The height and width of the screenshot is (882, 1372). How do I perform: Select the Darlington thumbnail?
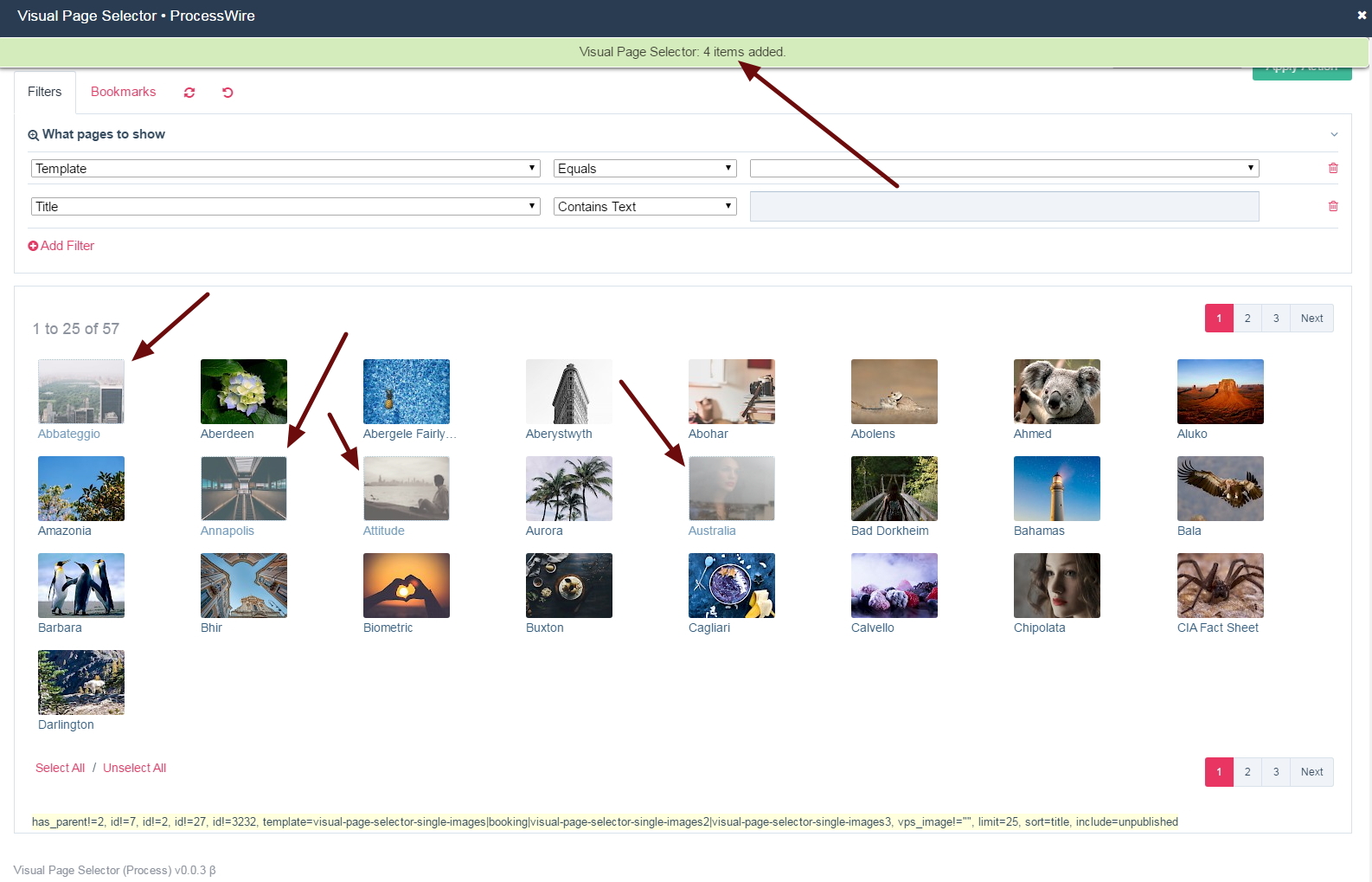point(81,682)
